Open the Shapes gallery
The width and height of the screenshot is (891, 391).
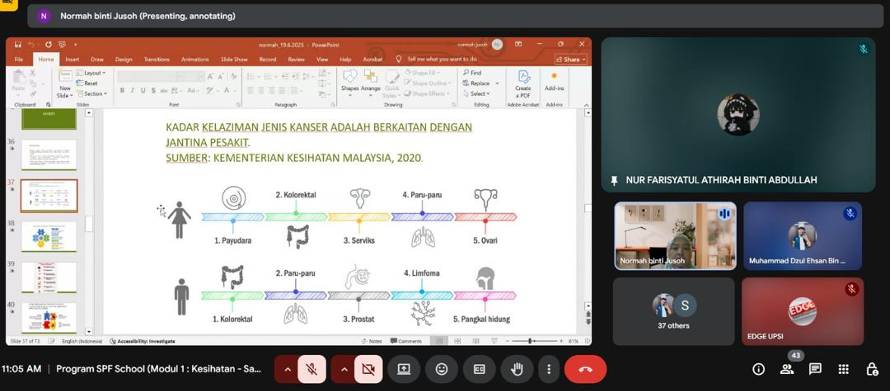point(350,83)
